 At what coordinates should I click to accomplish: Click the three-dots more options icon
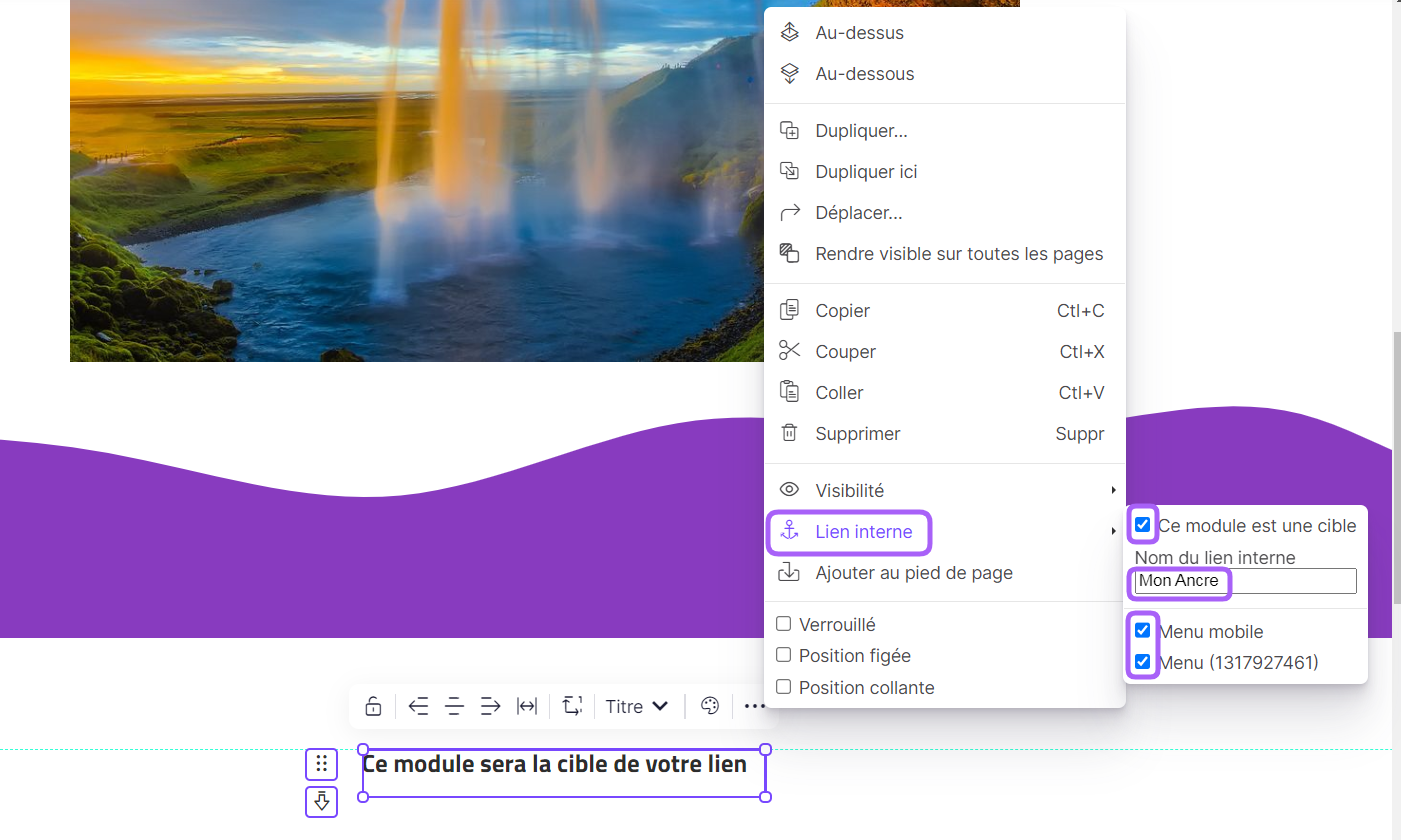coord(754,706)
